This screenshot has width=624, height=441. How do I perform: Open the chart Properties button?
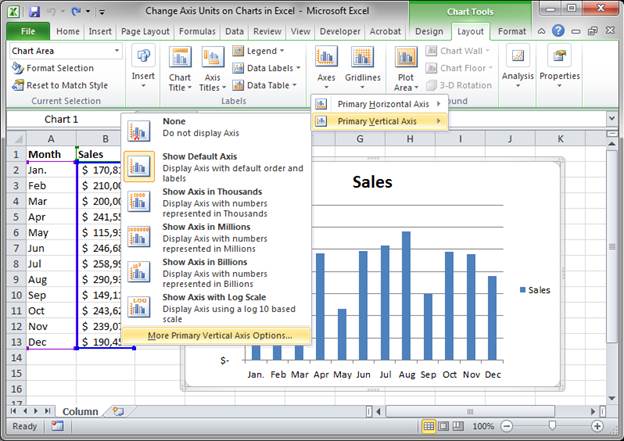coord(560,67)
